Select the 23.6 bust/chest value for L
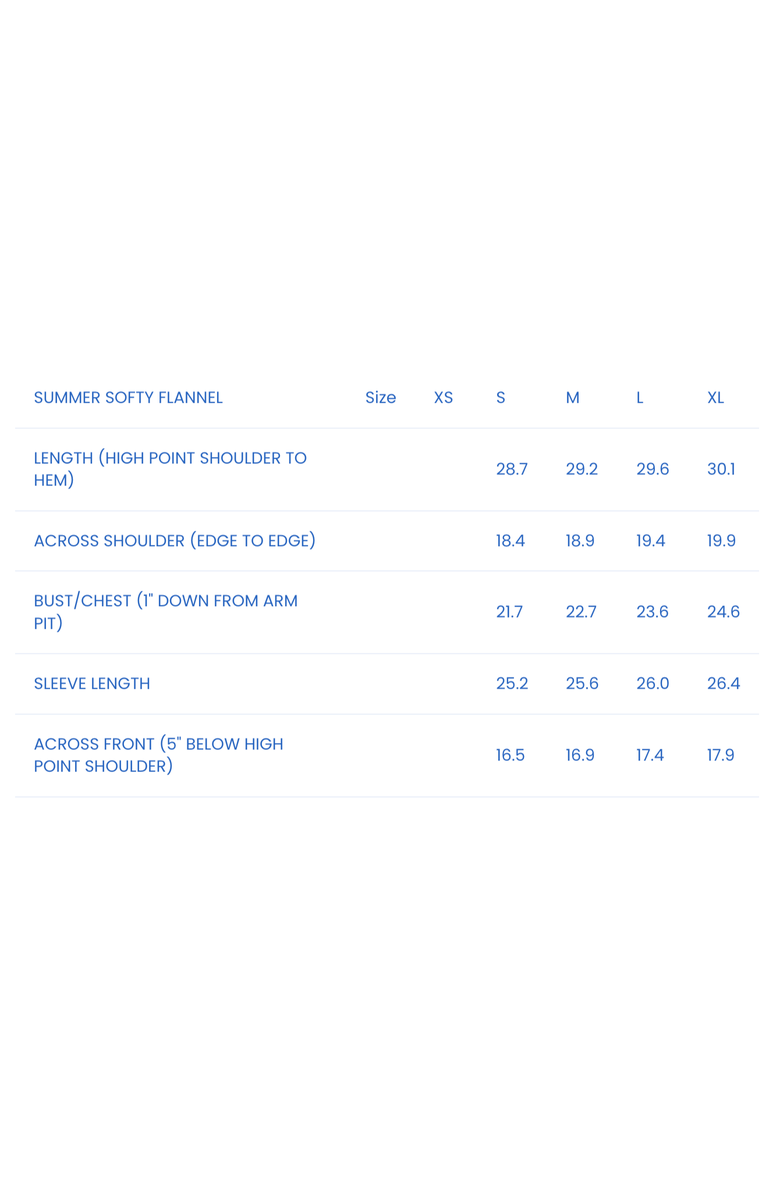Viewport: 780px width, 1196px height. pyautogui.click(x=652, y=612)
